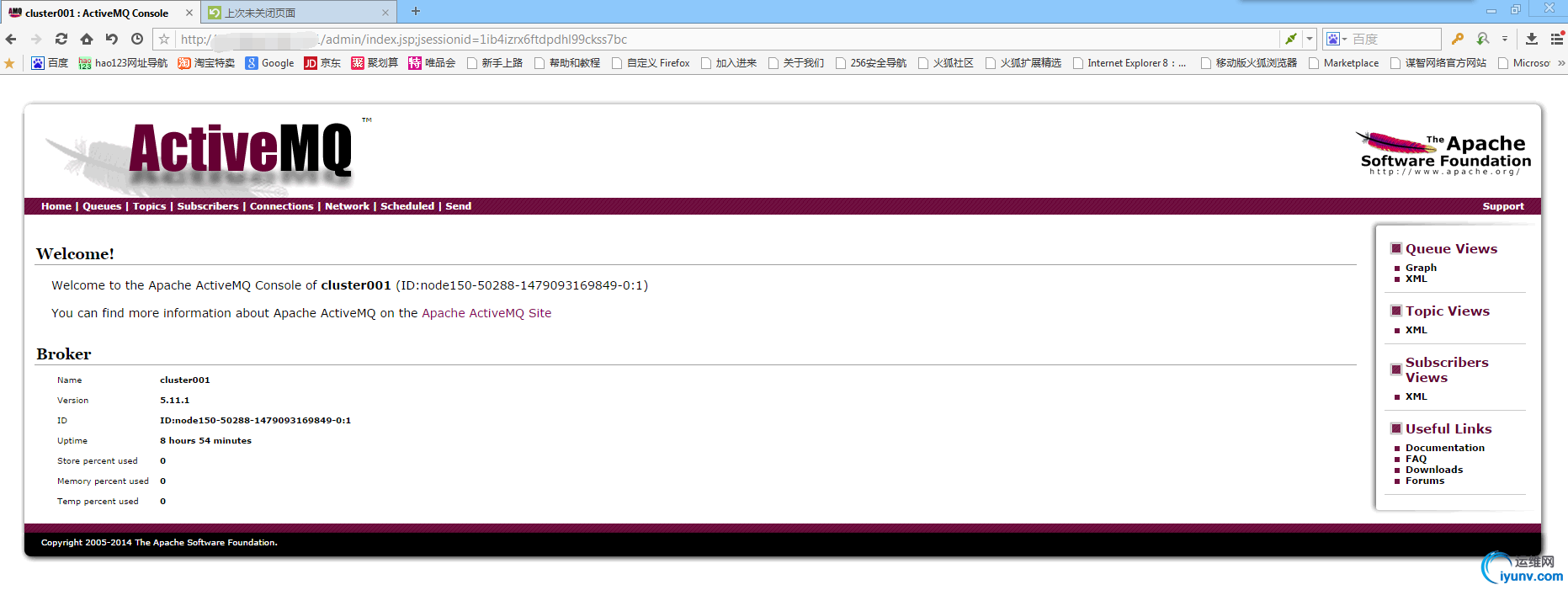The height and width of the screenshot is (590, 1568).
Task: Open the history clock icon
Action: click(137, 39)
